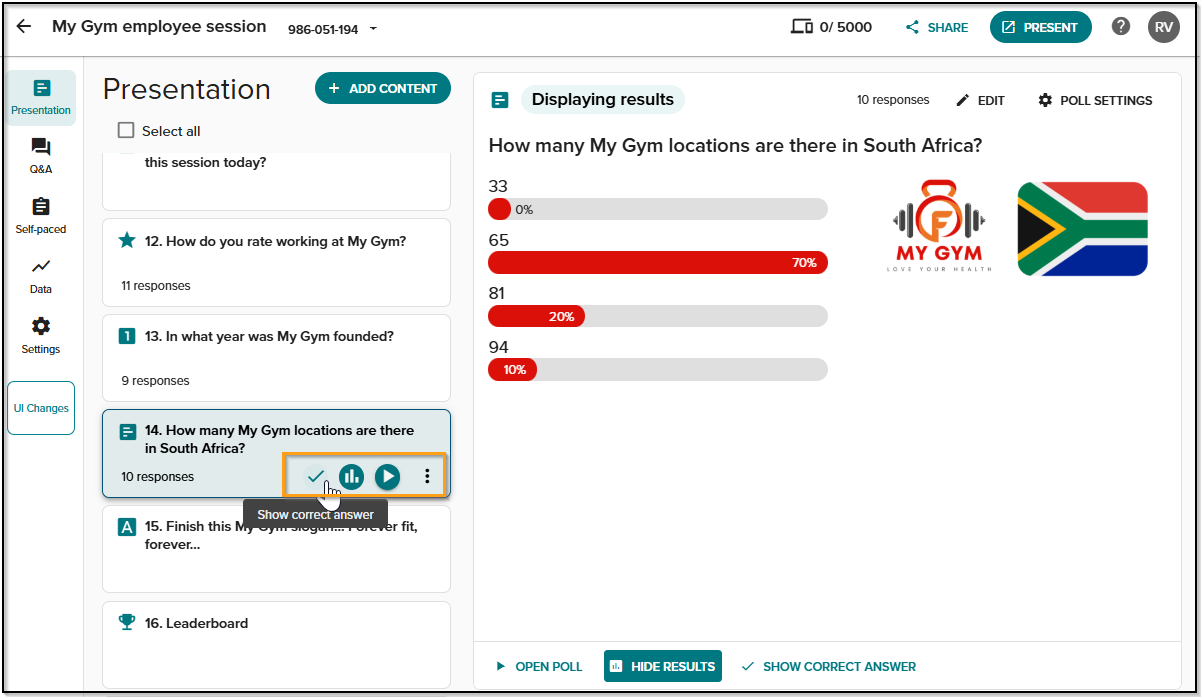Viewport: 1201px width, 697px height.
Task: Select item 16 Leaderboard
Action: click(x=276, y=644)
